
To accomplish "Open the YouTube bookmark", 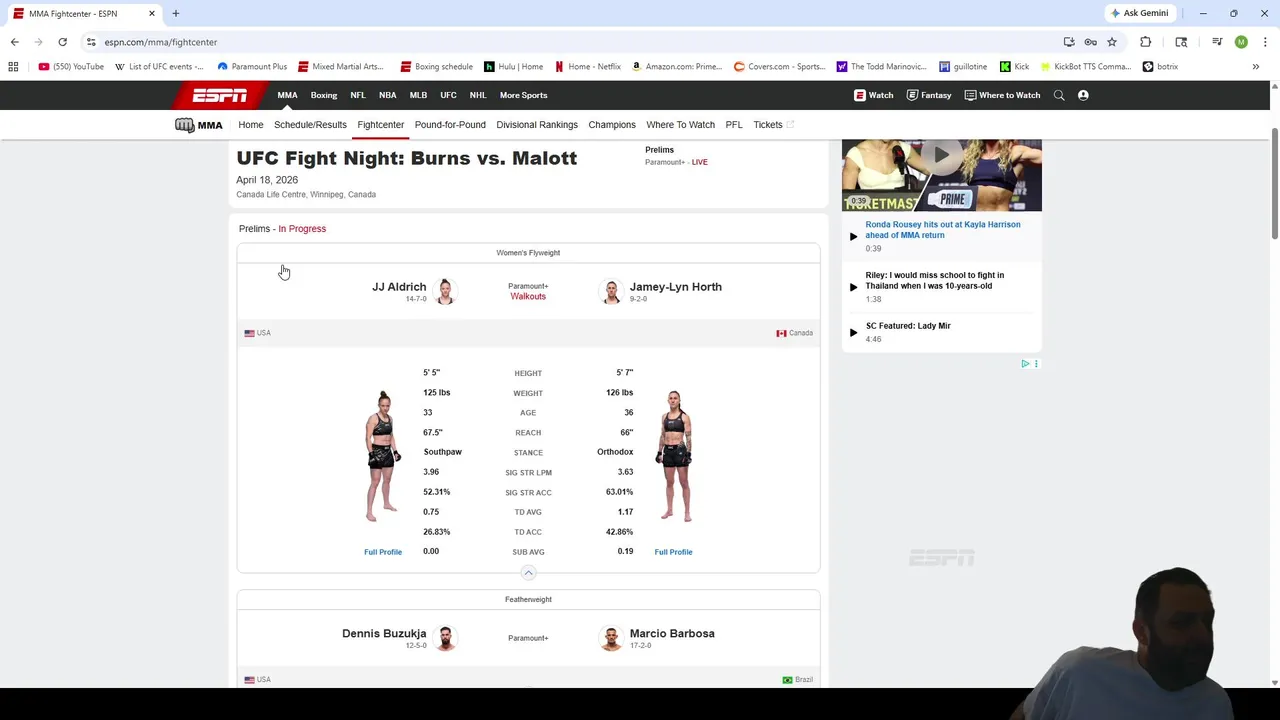I will click(x=71, y=66).
